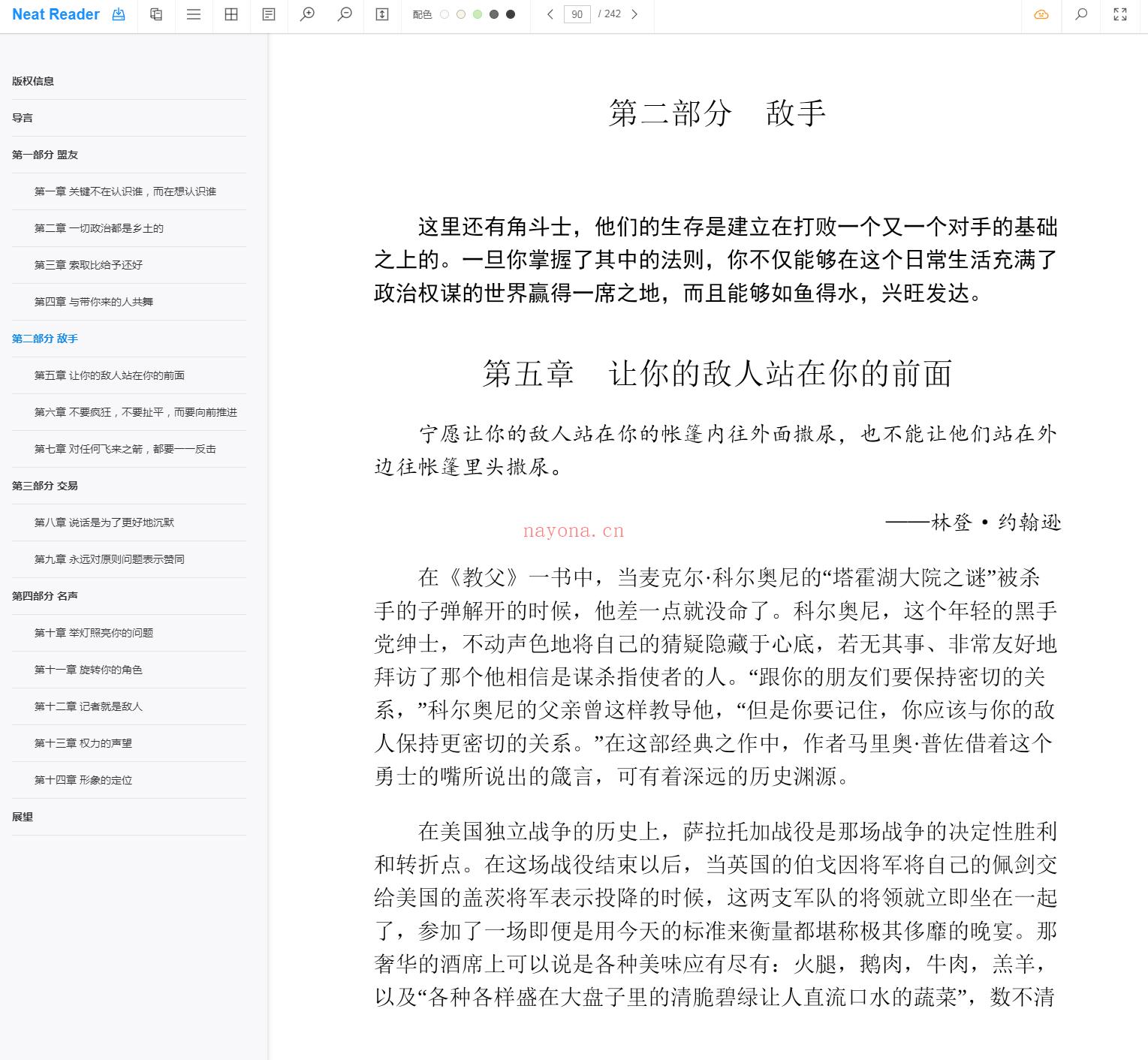Click the heading 第二部分 敌手 in page
The height and width of the screenshot is (1060, 1148).
click(x=717, y=113)
